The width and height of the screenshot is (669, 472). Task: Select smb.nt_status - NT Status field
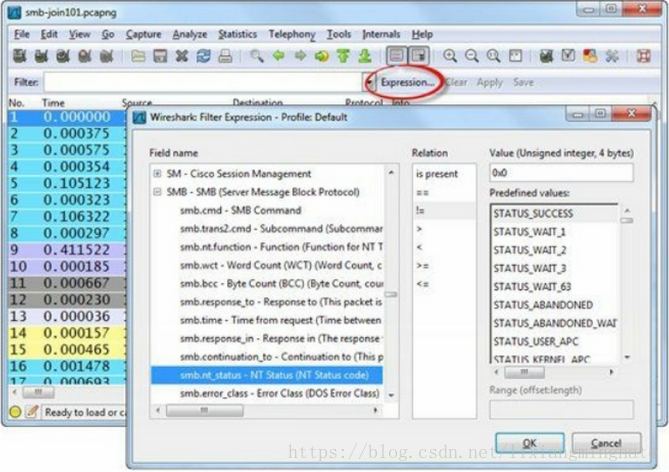(x=267, y=375)
